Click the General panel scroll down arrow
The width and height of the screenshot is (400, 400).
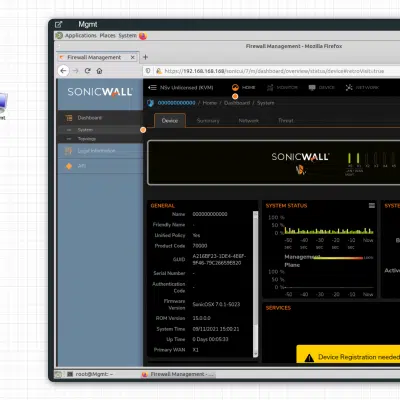pyautogui.click(x=256, y=354)
